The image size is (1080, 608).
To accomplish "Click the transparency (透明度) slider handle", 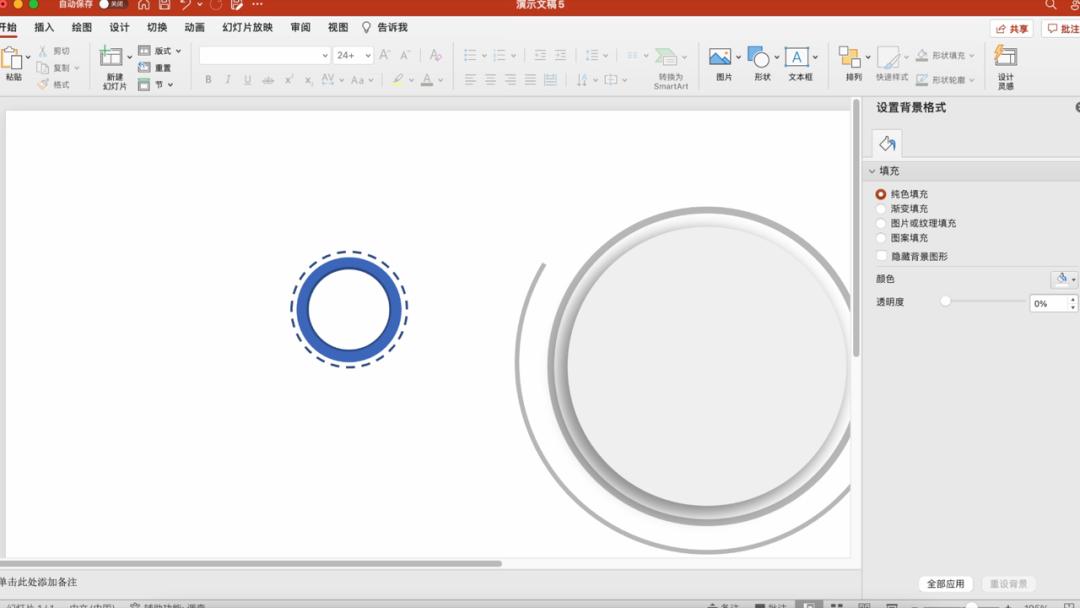I will point(945,302).
